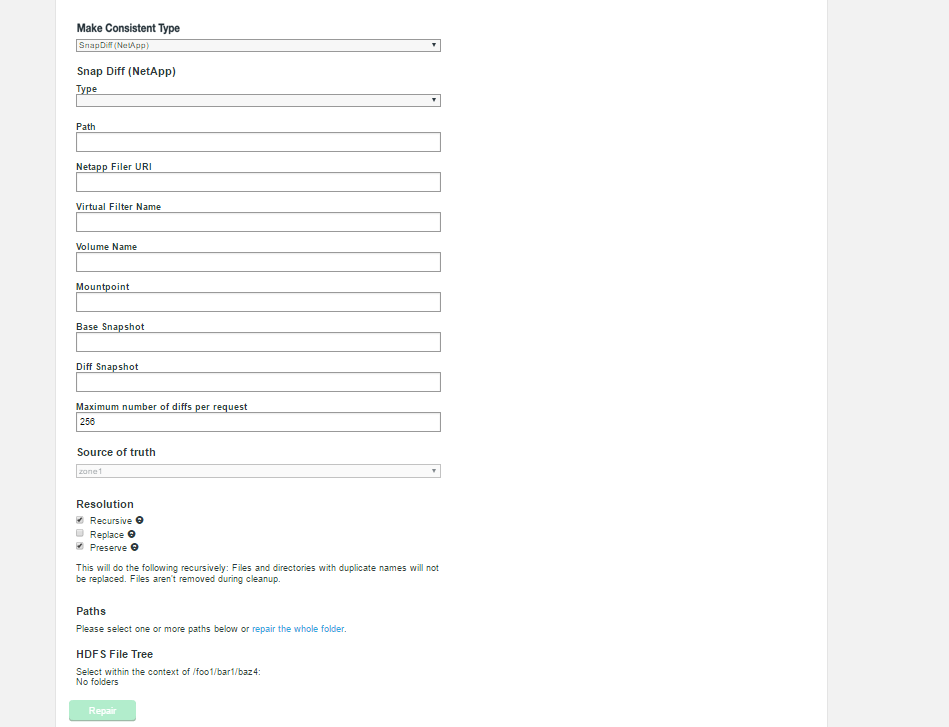Open the Source of truth zone1 dropdown
The height and width of the screenshot is (727, 949).
(258, 471)
